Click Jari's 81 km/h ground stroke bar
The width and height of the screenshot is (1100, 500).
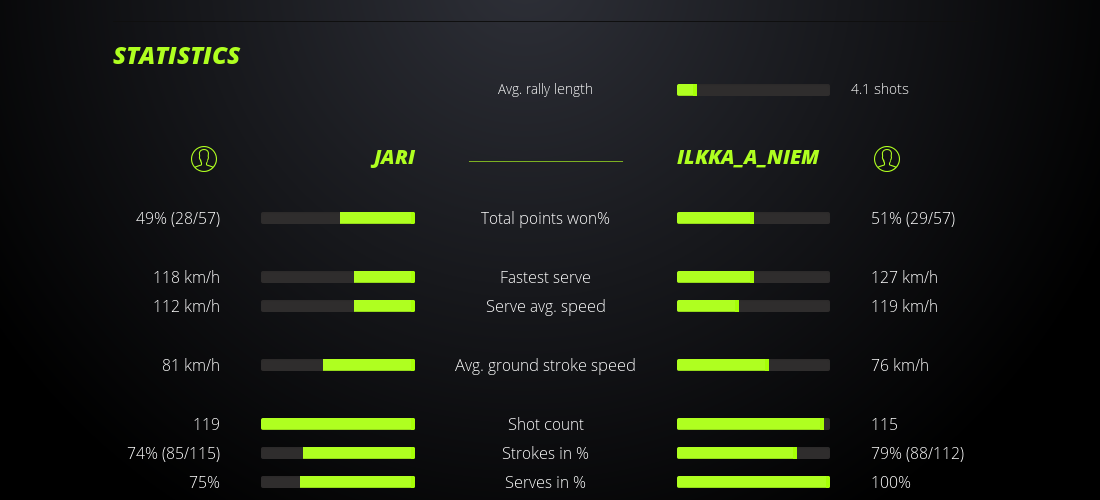point(338,365)
